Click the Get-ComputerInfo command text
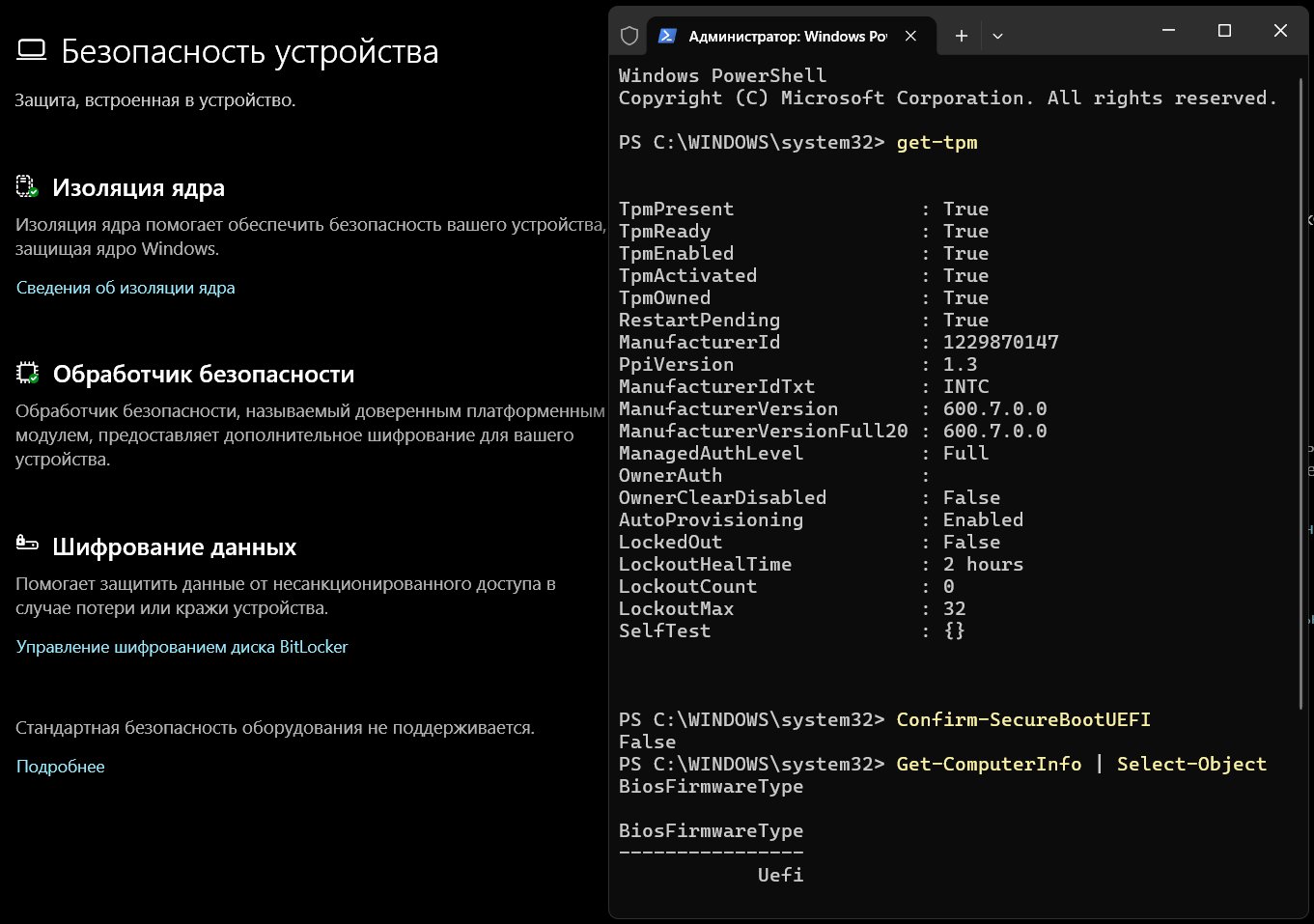Image resolution: width=1314 pixels, height=924 pixels. (990, 765)
